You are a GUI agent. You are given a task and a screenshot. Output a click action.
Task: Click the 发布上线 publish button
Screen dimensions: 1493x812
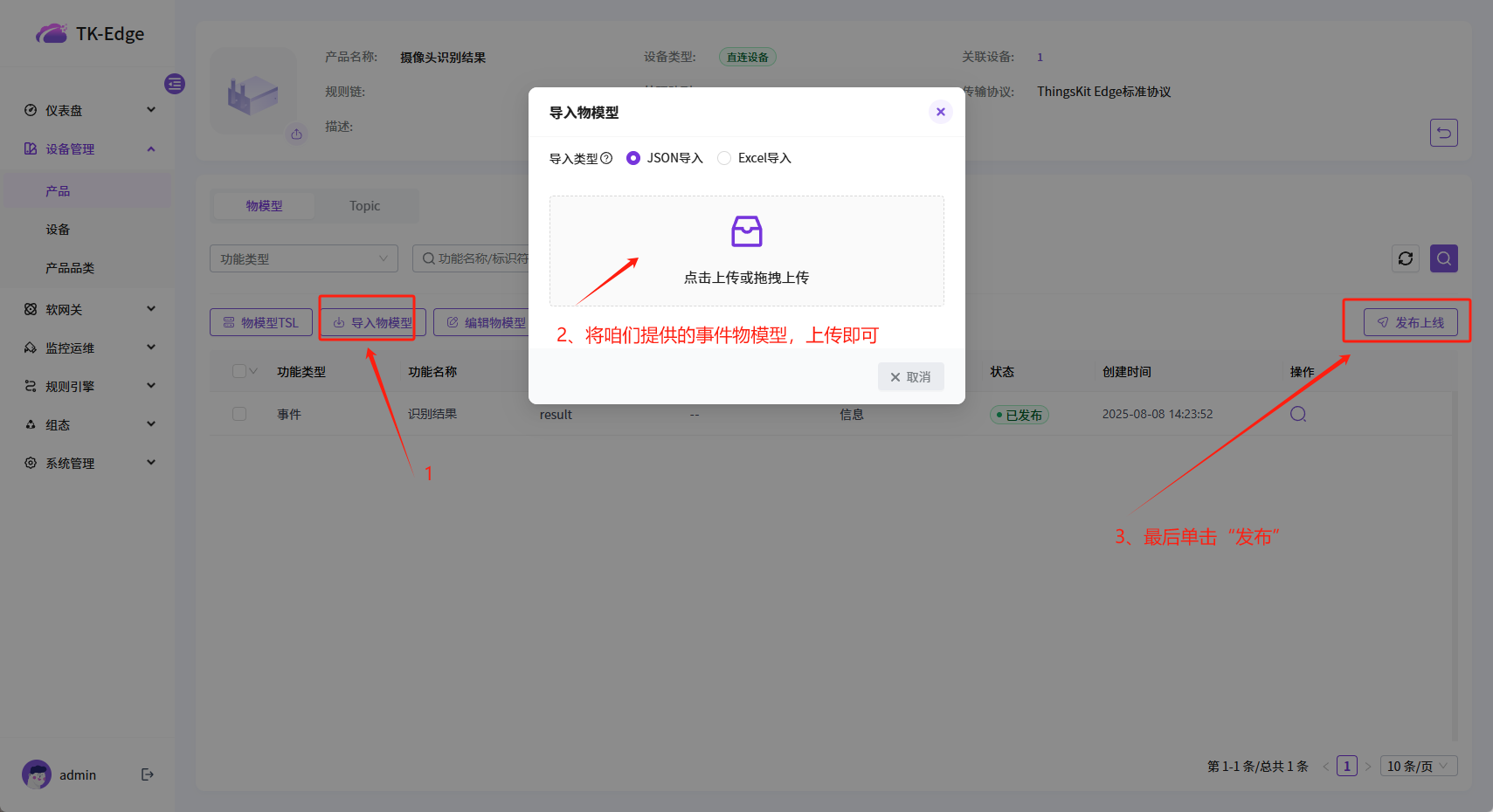pos(1410,322)
